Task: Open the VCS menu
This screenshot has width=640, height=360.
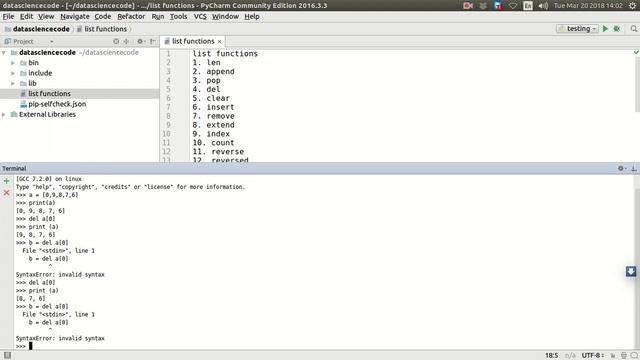Action: tap(200, 16)
